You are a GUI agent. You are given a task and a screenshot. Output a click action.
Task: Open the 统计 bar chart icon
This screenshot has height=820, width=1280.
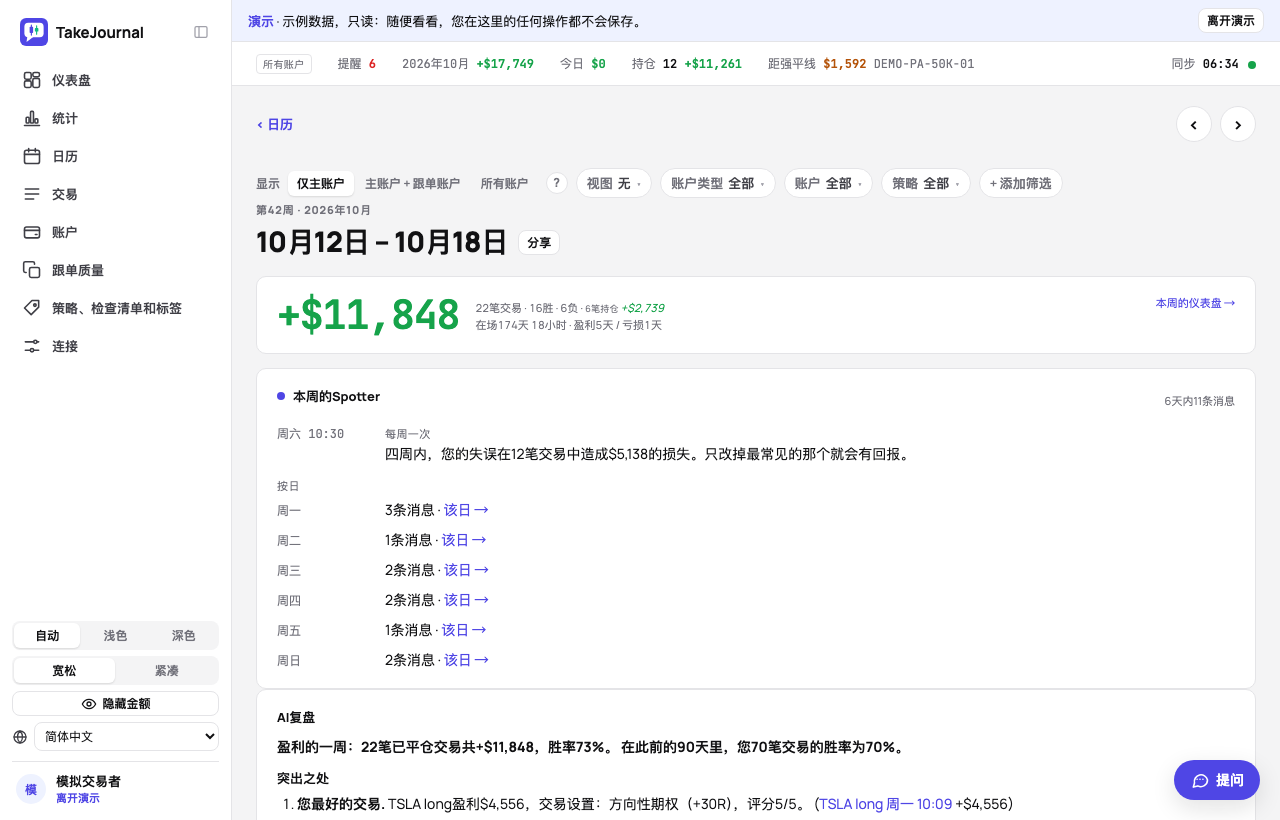(32, 118)
